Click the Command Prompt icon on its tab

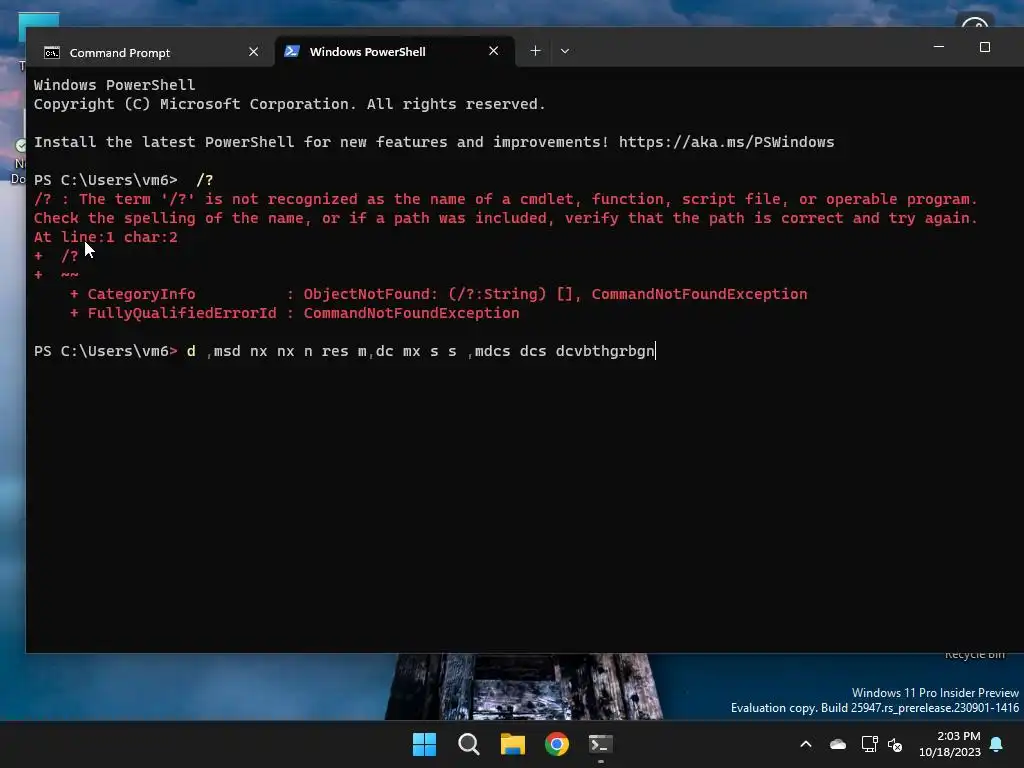(x=52, y=53)
